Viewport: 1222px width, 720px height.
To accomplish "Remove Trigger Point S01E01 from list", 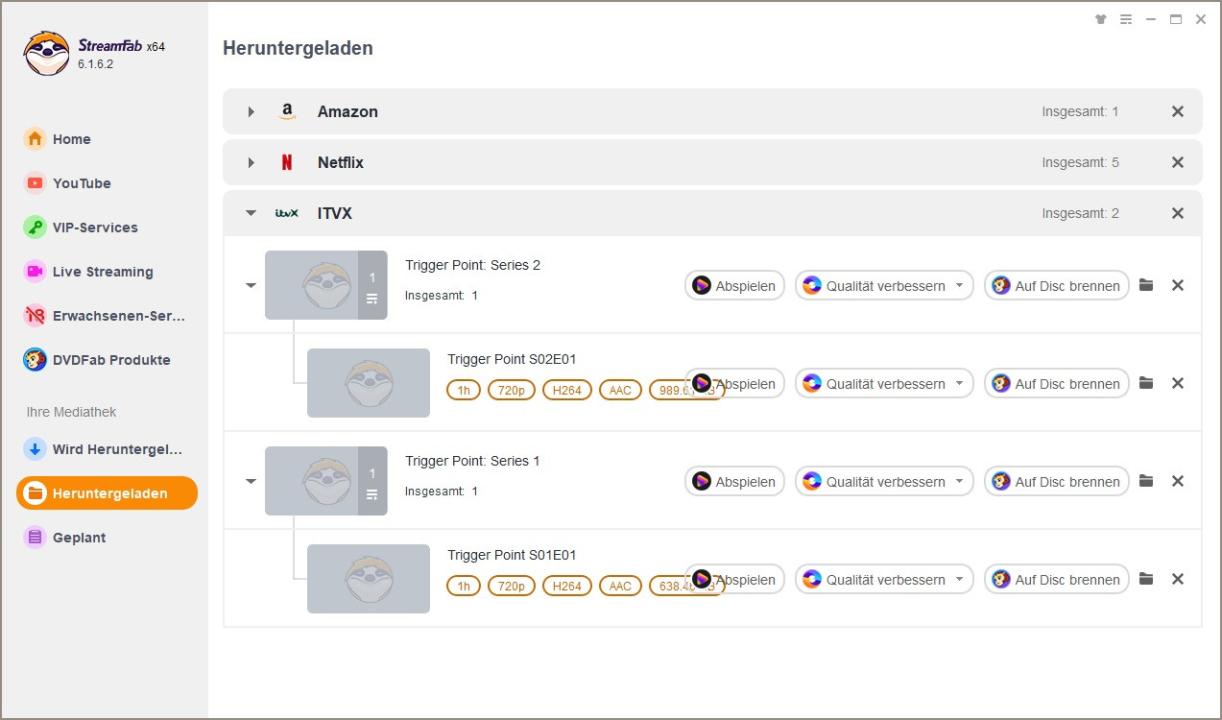I will coord(1177,579).
